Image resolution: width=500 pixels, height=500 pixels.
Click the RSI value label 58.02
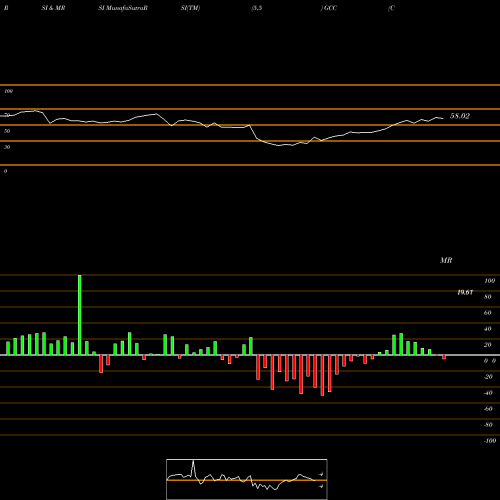point(460,116)
